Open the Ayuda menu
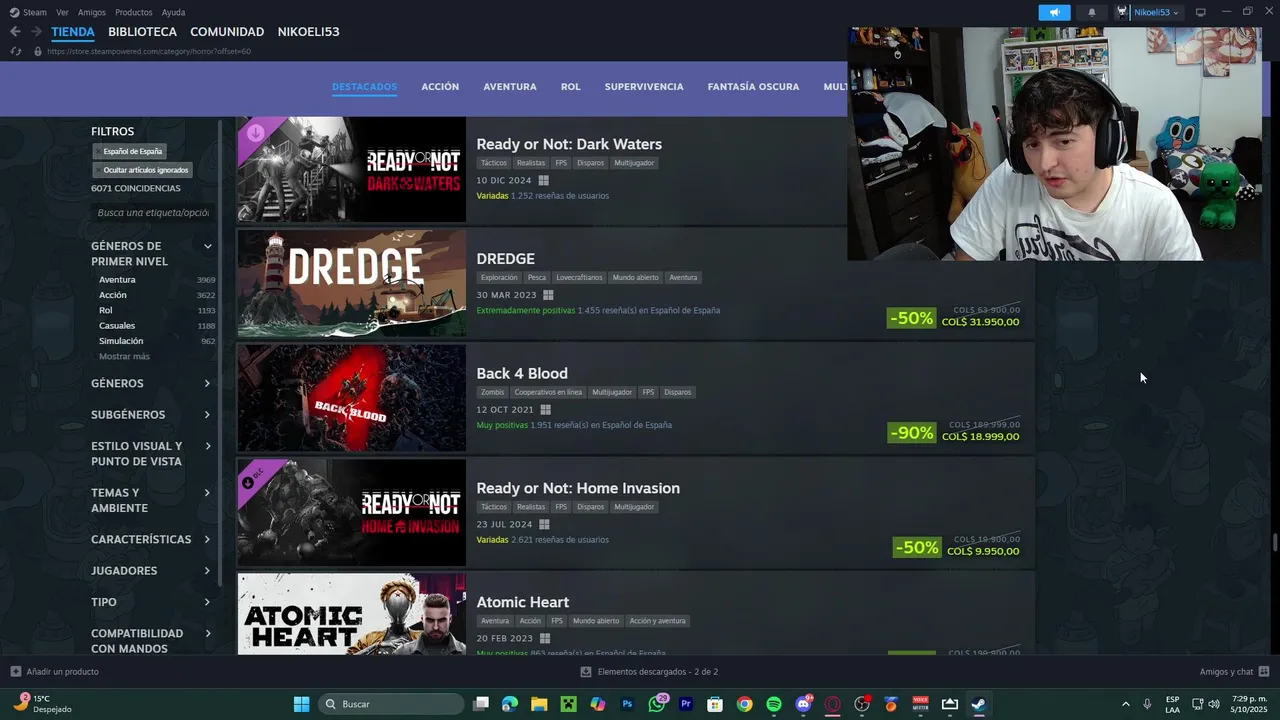Viewport: 1280px width, 720px height. [173, 12]
